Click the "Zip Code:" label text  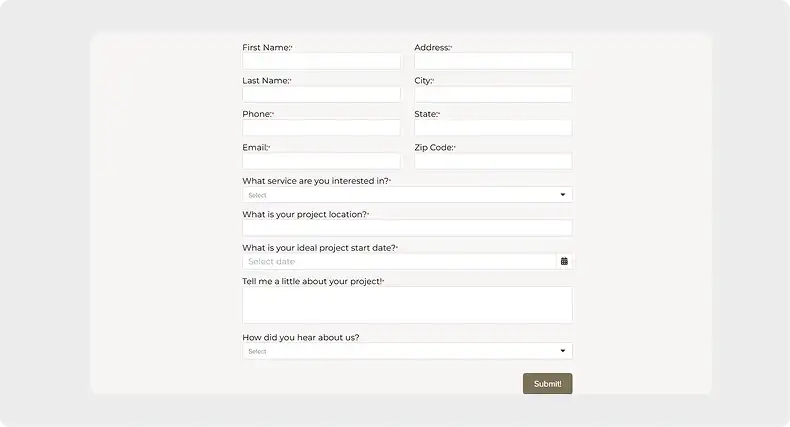click(x=435, y=148)
